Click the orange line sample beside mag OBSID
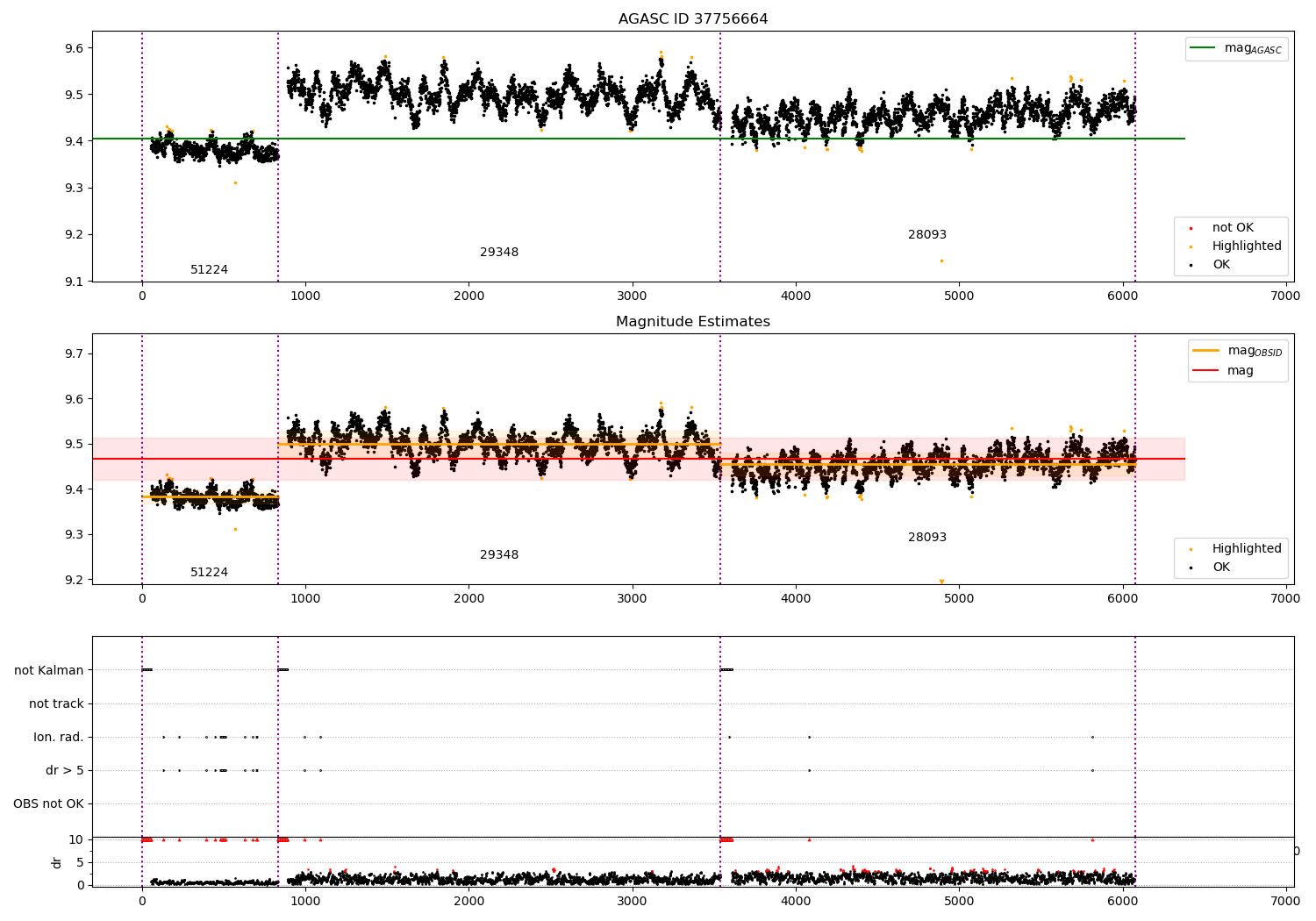Screen dimensions: 1316x921 [1206, 351]
